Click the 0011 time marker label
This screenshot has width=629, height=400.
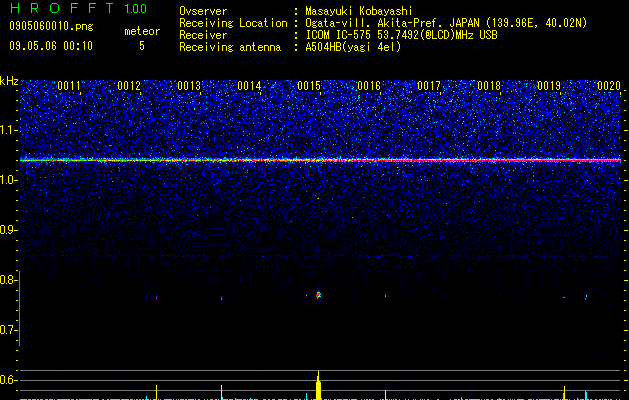(69, 86)
